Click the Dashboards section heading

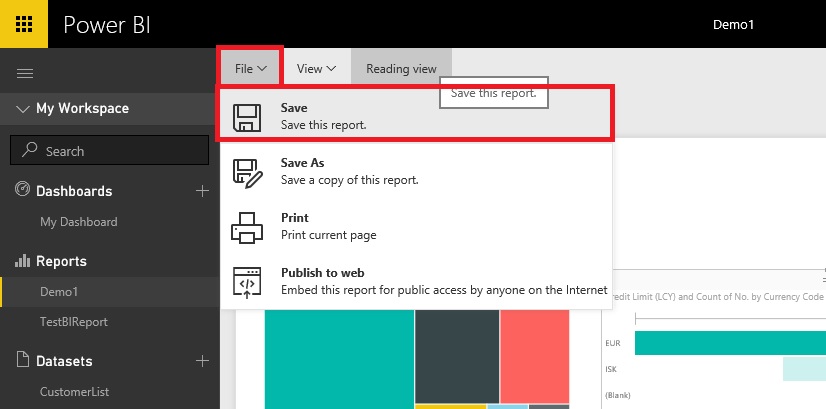coord(74,191)
